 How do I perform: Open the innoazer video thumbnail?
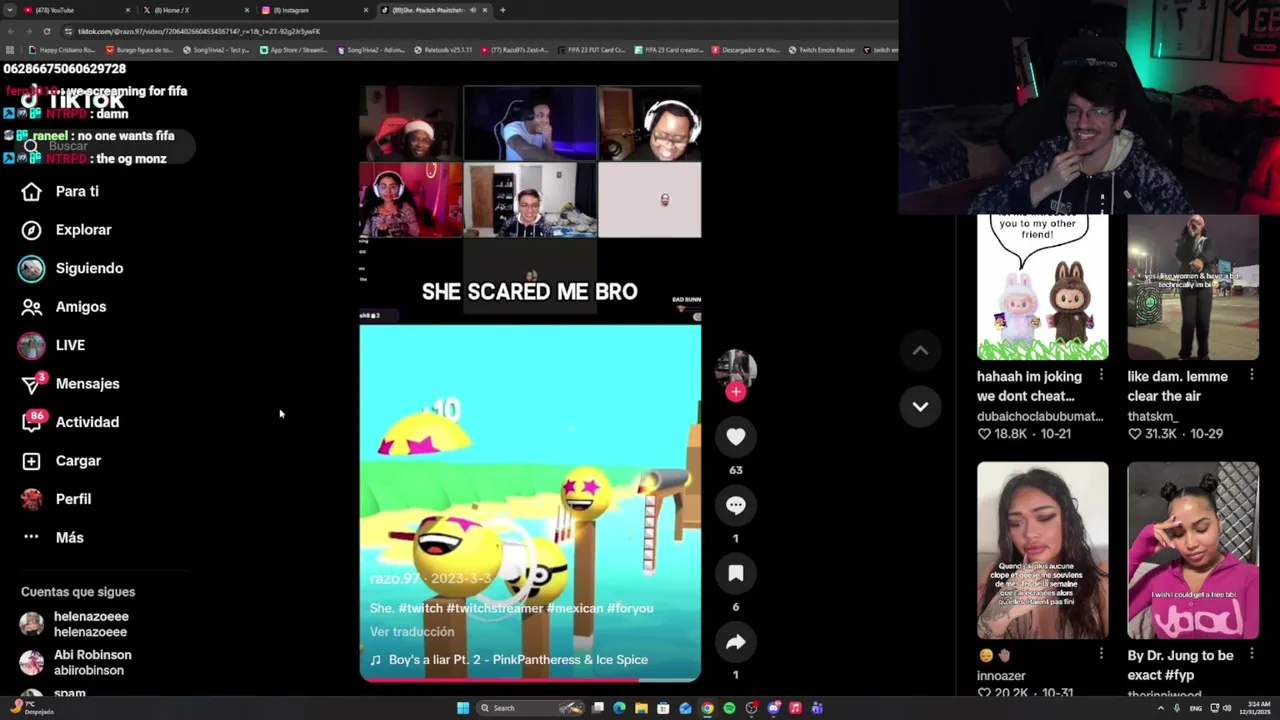1042,550
